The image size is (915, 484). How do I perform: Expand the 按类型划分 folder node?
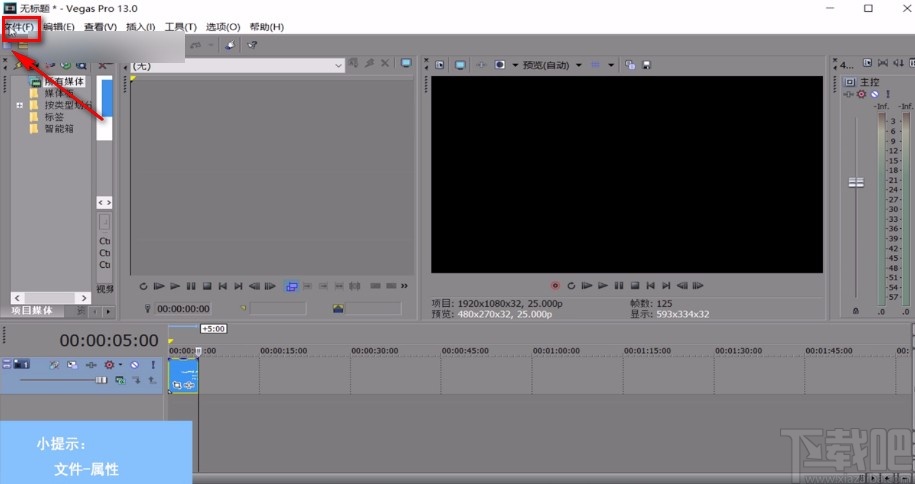pos(19,106)
